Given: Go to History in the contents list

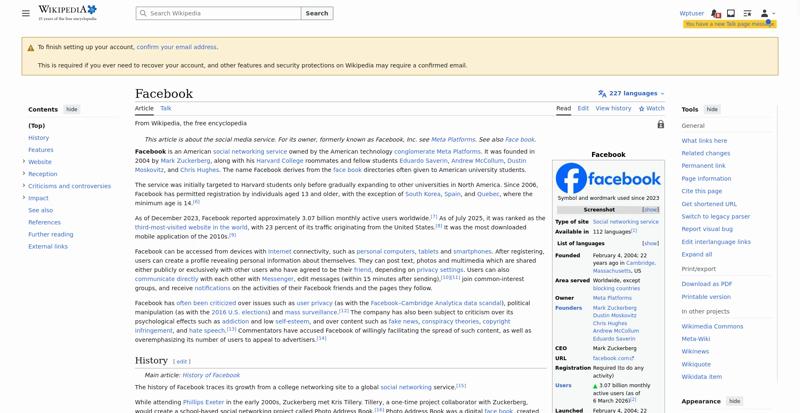Looking at the screenshot, I should pyautogui.click(x=39, y=138).
